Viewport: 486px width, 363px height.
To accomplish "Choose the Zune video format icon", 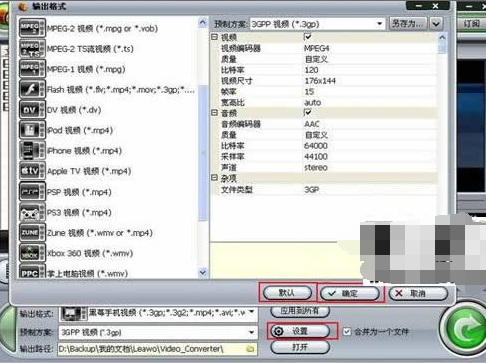I will 32,233.
